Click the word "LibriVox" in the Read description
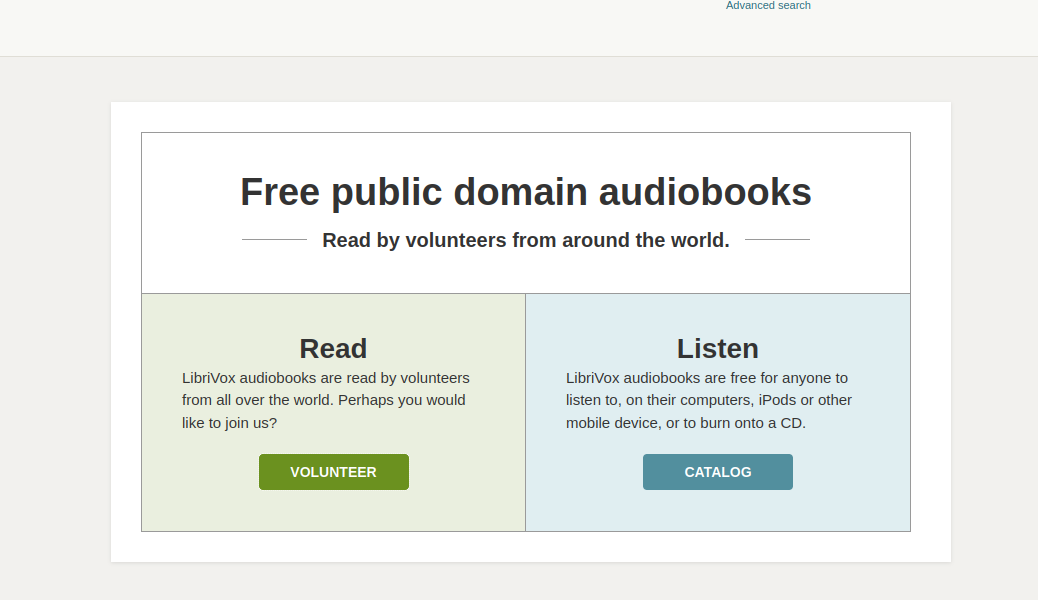This screenshot has width=1038, height=600. pyautogui.click(x=208, y=378)
